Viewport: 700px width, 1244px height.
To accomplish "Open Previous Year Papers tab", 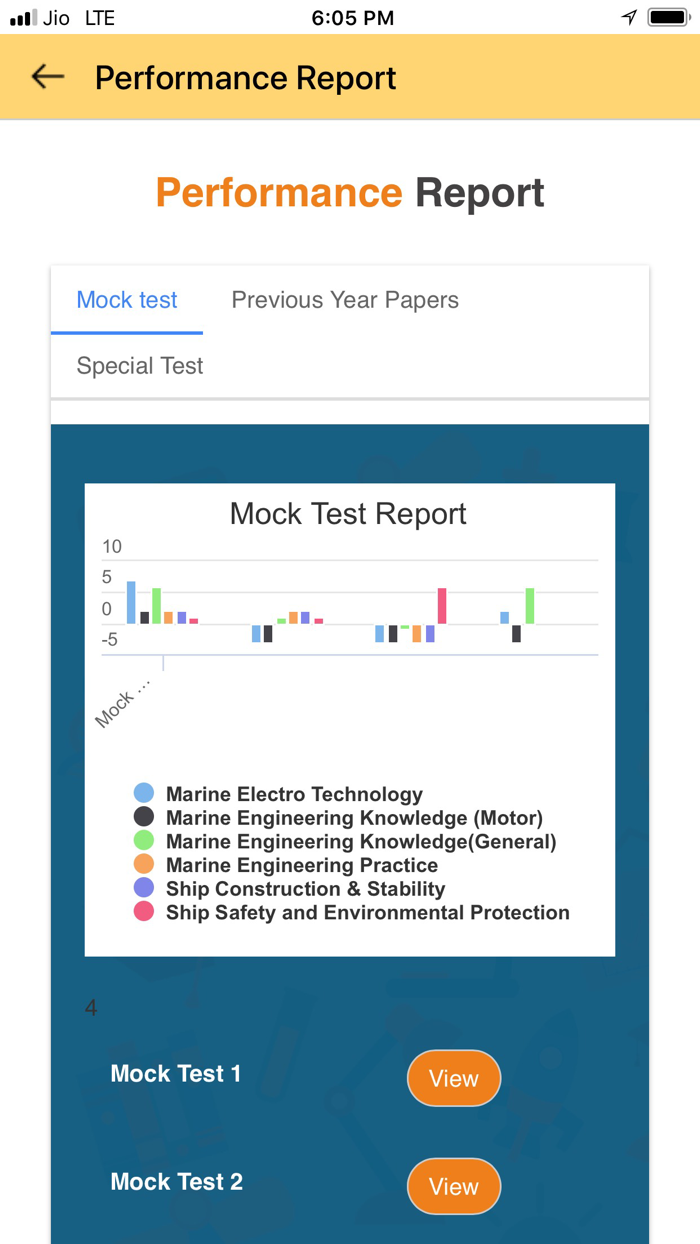I will pos(345,300).
